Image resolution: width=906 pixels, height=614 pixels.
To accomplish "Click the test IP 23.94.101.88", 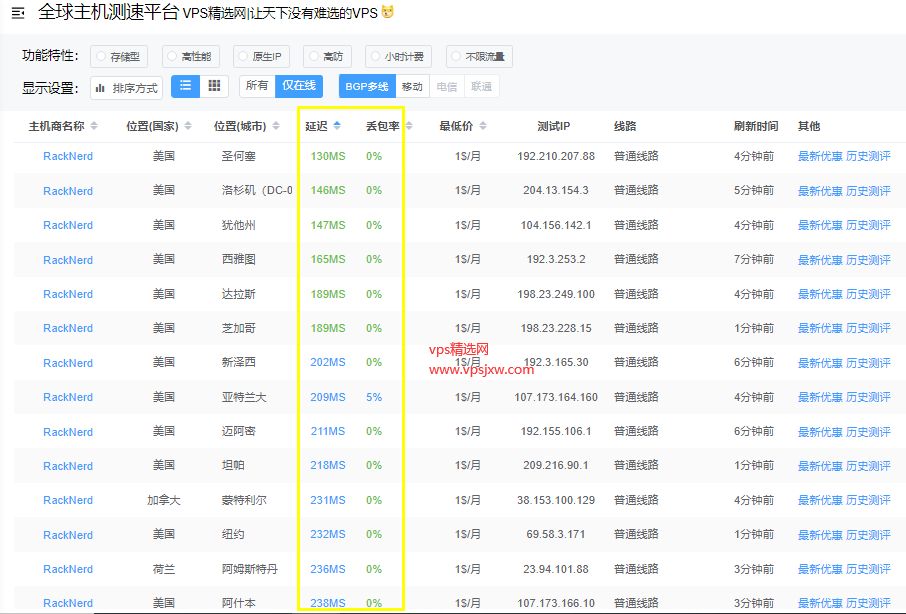I will [x=556, y=569].
